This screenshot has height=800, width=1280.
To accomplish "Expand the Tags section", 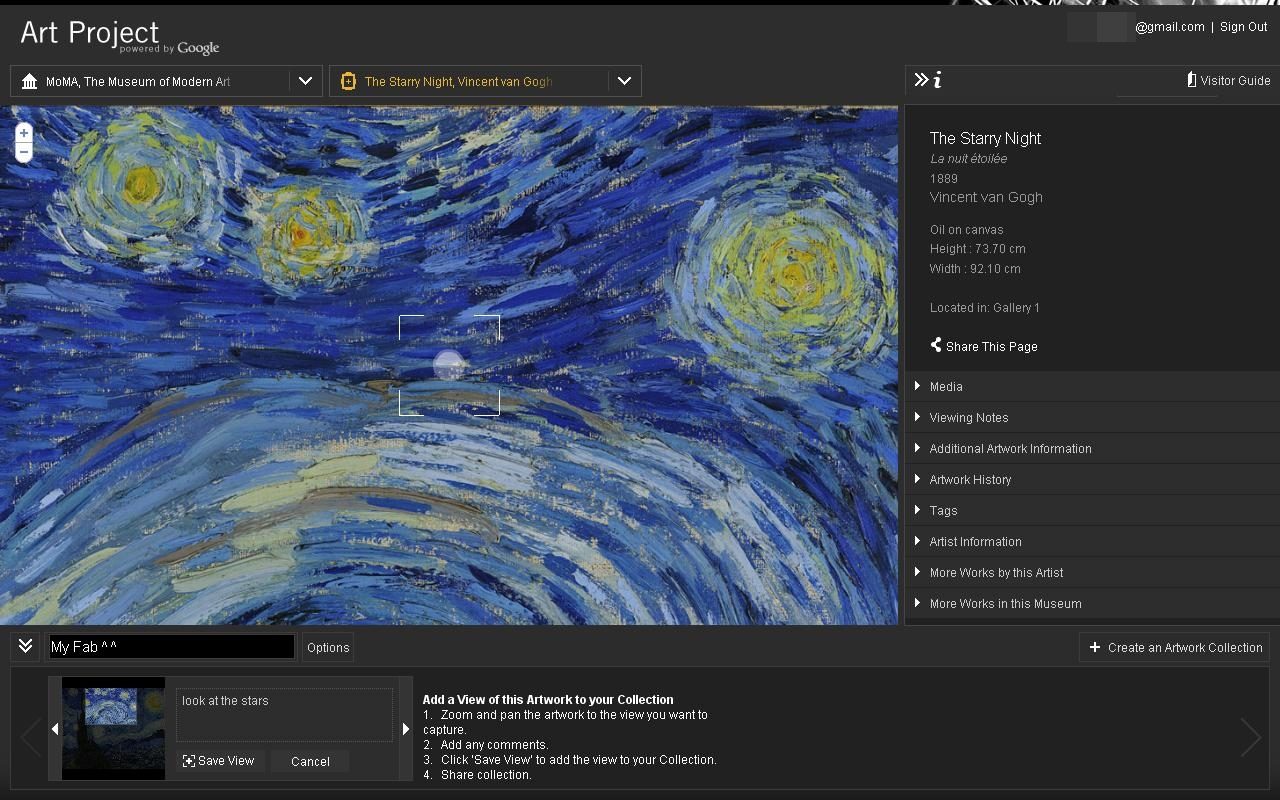I will (1092, 510).
